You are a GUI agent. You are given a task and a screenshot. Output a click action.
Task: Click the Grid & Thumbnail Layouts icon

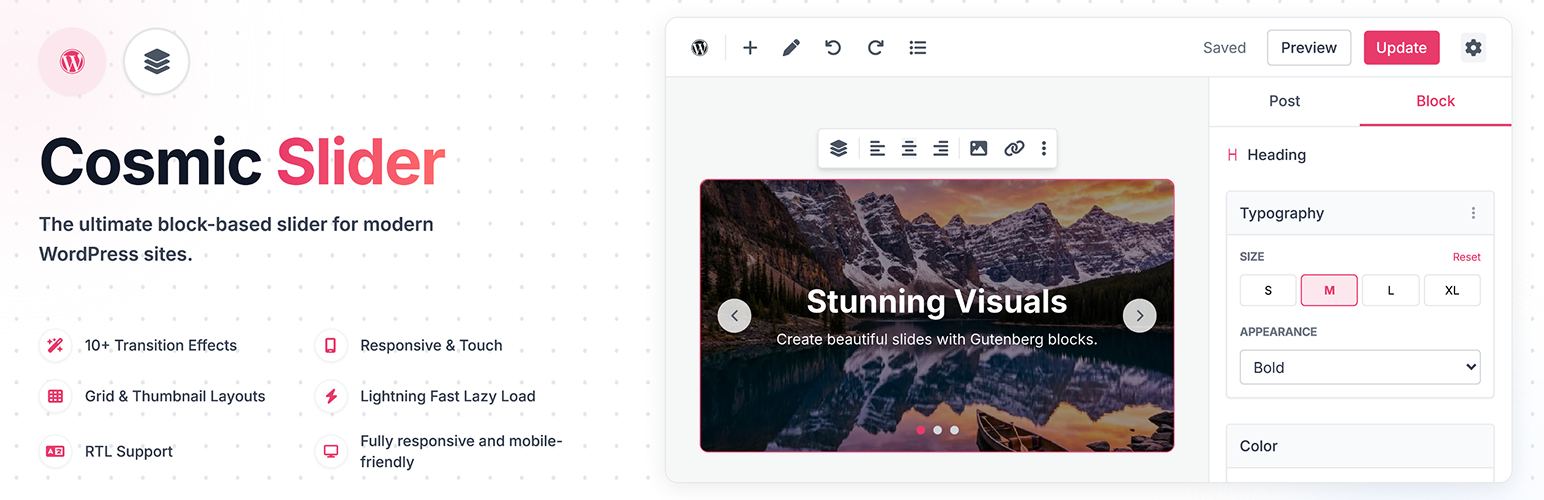pos(55,396)
